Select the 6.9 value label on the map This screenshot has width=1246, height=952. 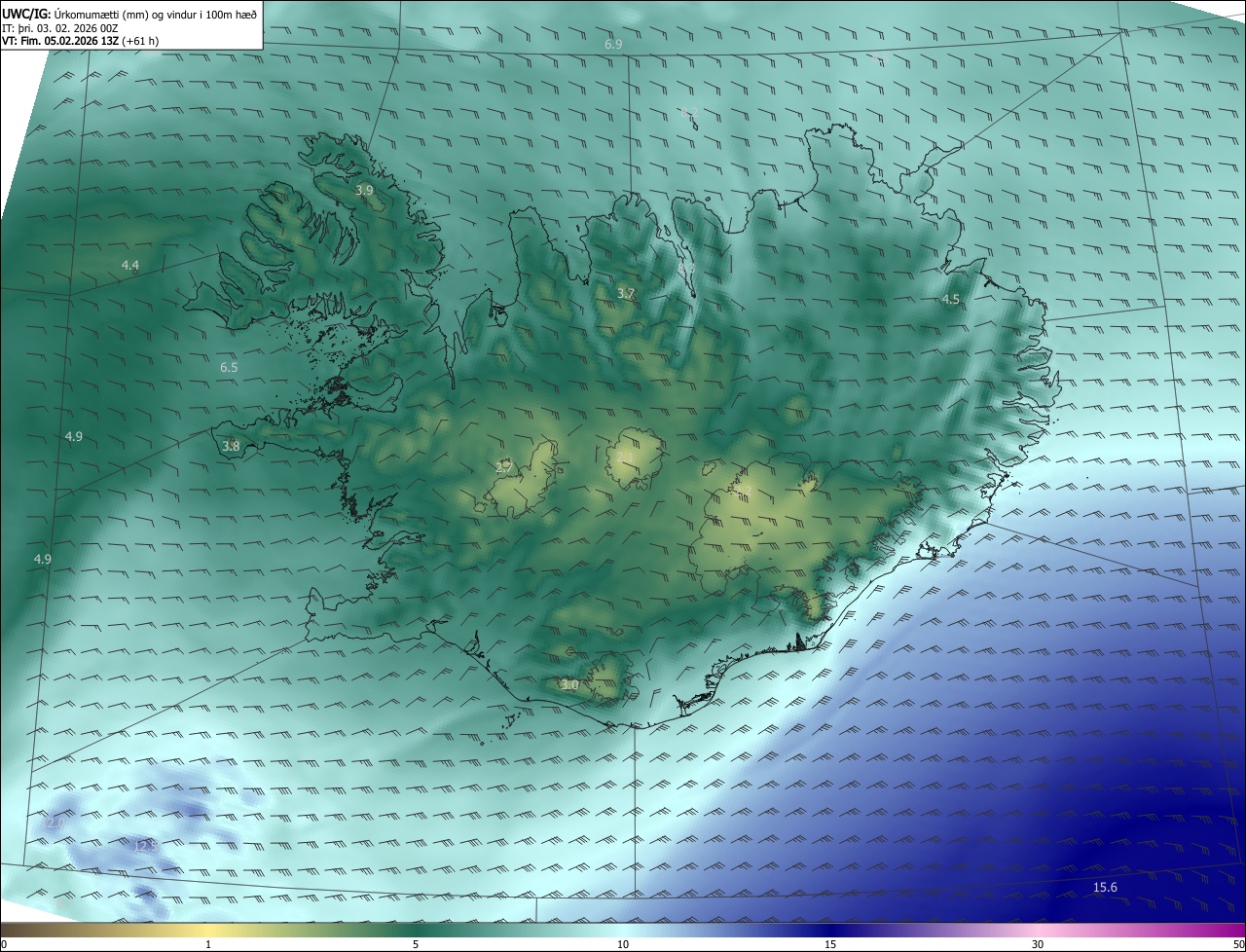click(613, 45)
